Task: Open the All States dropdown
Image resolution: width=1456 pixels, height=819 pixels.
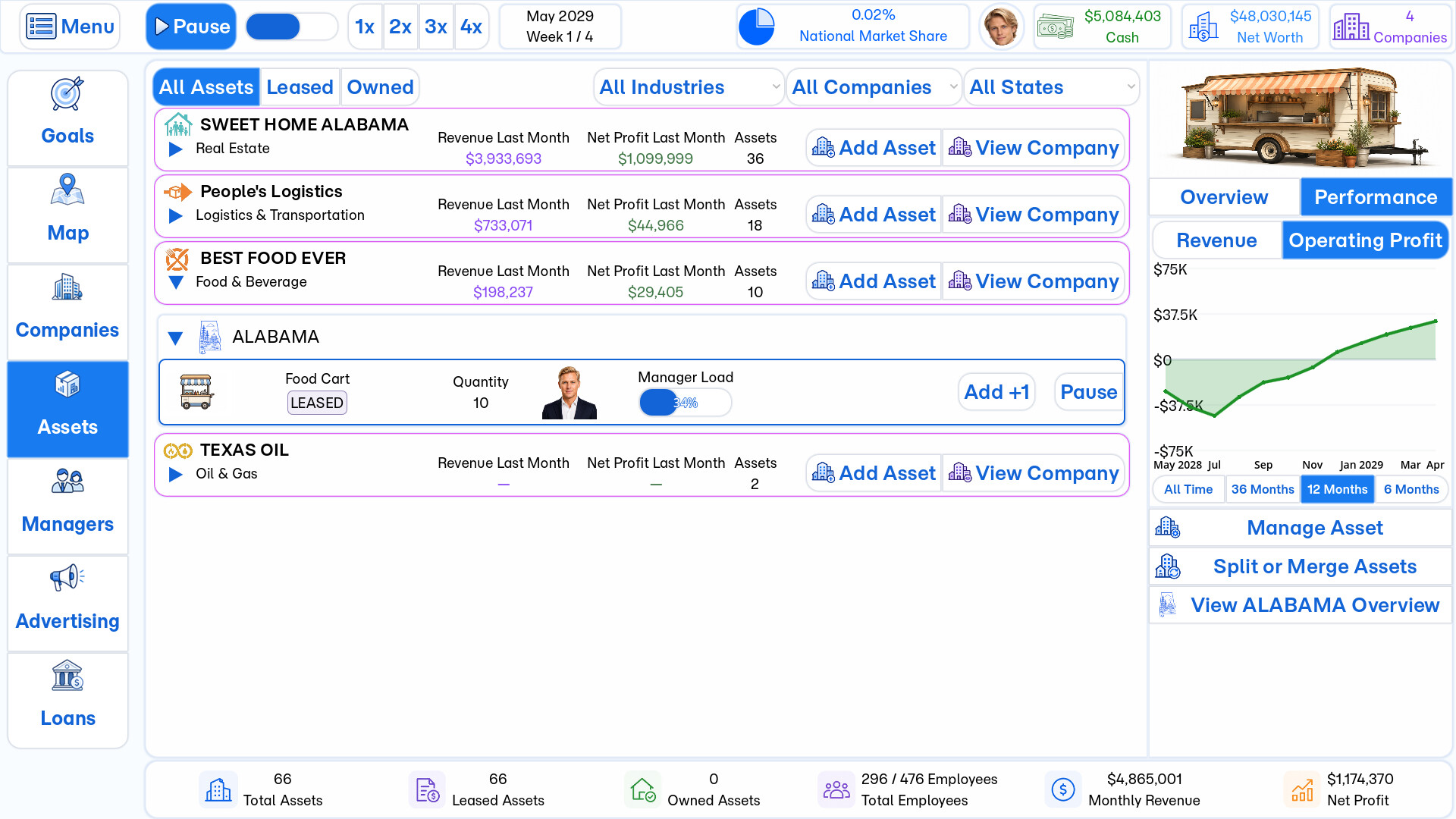Action: pyautogui.click(x=1051, y=87)
